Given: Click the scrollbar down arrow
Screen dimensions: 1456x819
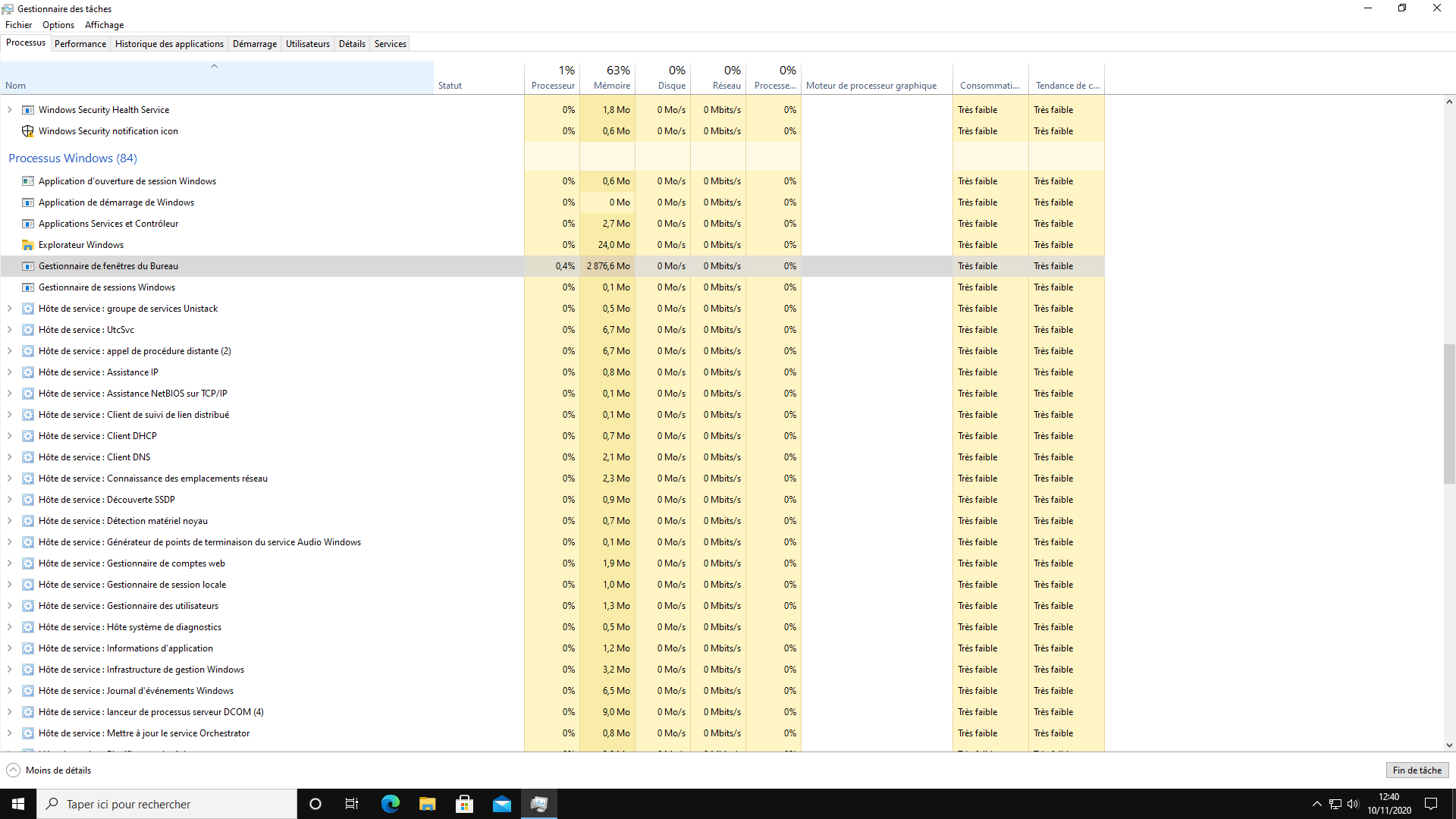Looking at the screenshot, I should coord(1449,745).
